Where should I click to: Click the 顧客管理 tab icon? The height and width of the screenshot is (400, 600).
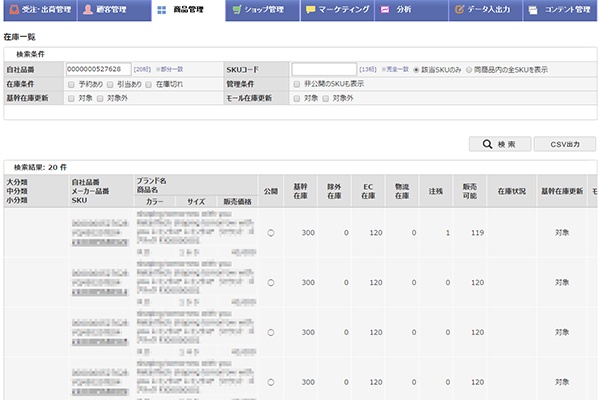[x=88, y=10]
